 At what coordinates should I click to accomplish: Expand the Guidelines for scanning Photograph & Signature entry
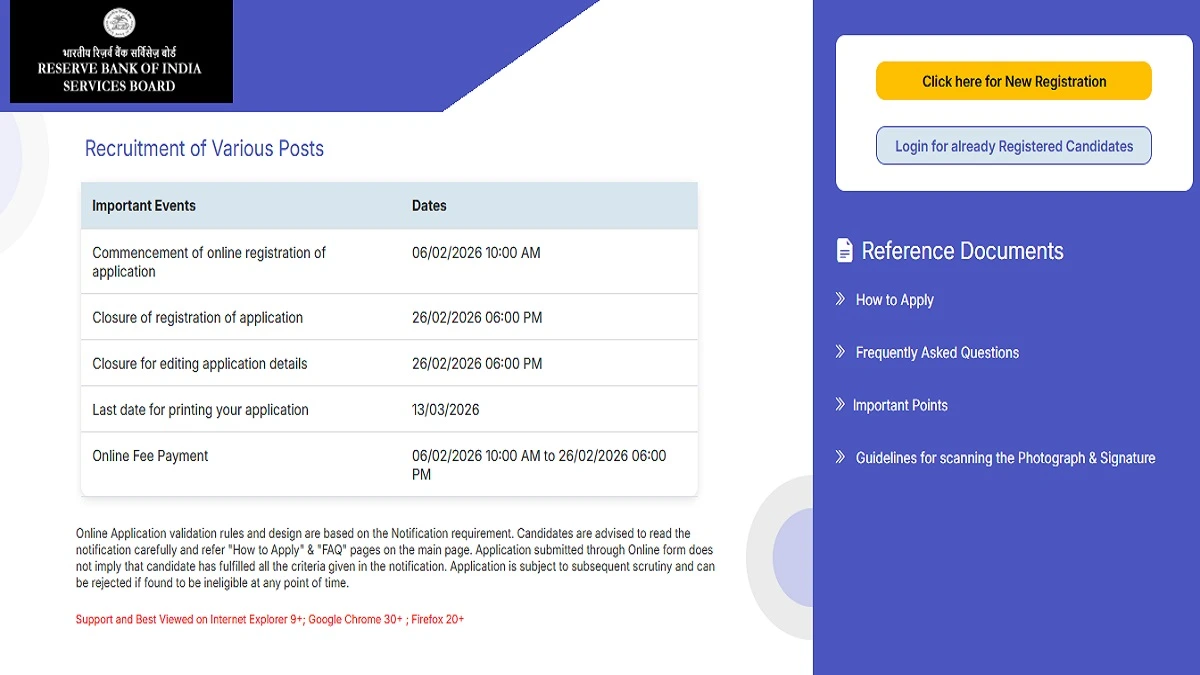pyautogui.click(x=1005, y=457)
